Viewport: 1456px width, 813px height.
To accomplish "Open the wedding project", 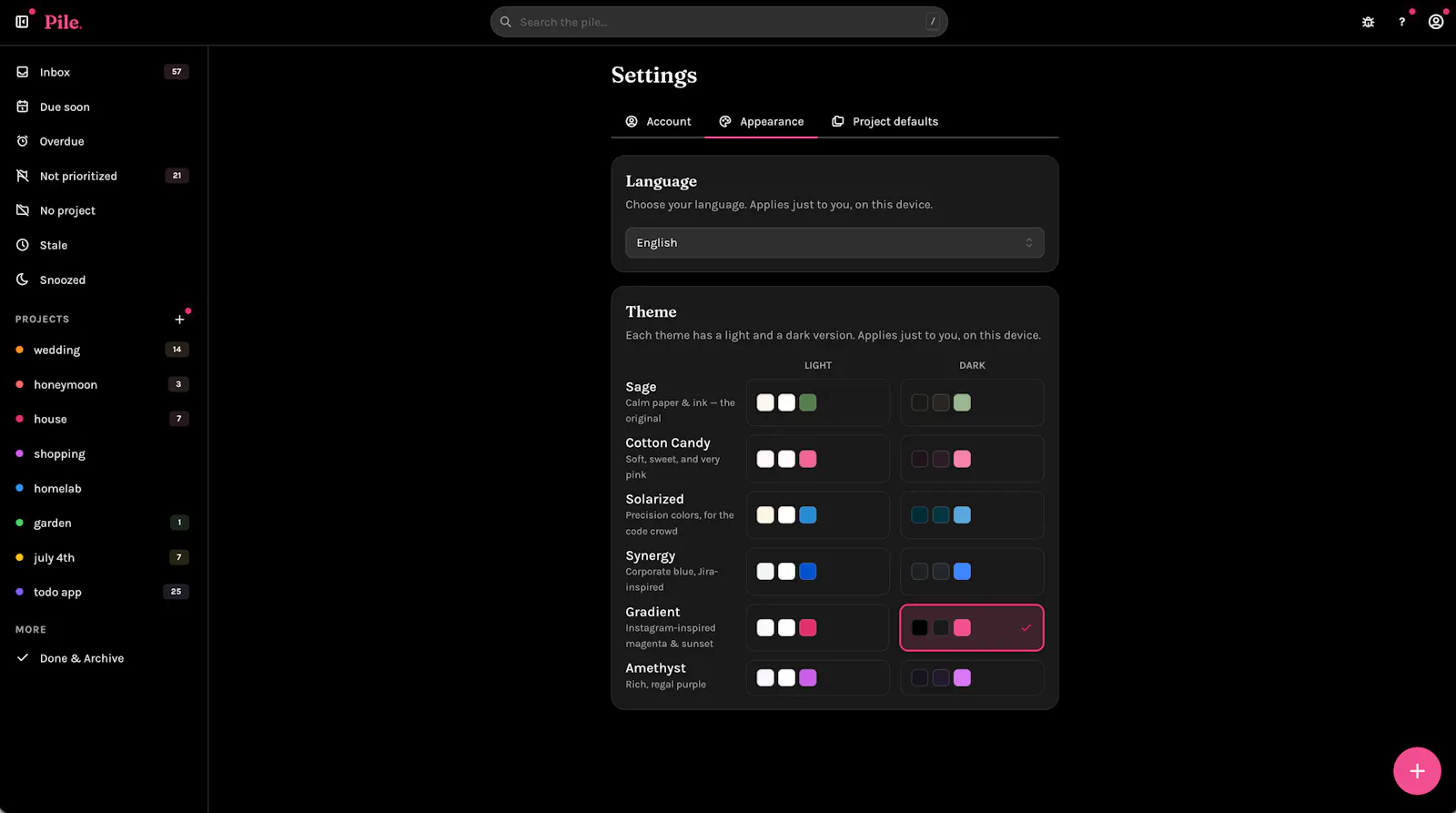I will [x=103, y=350].
